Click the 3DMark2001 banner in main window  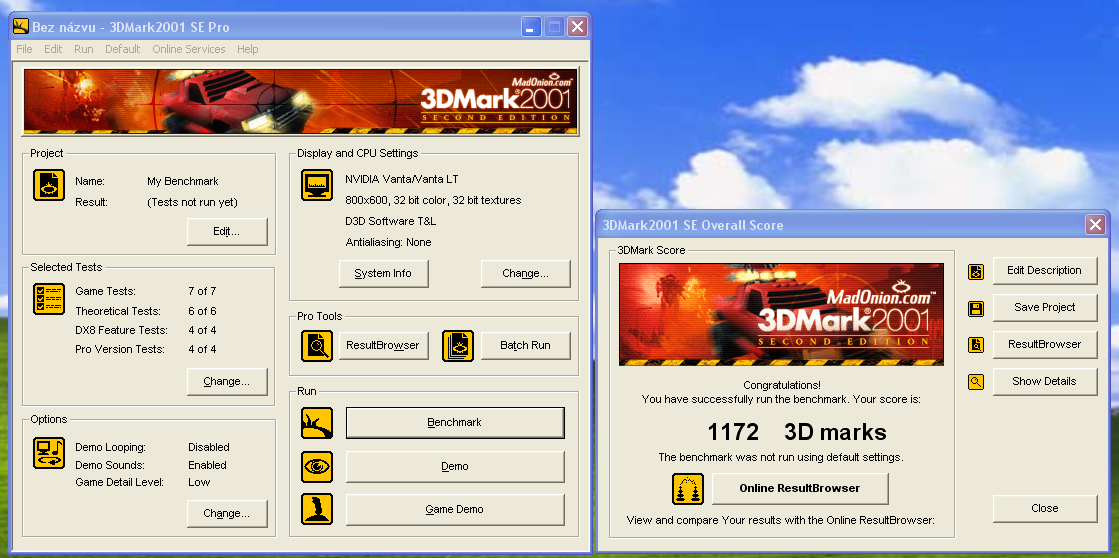click(x=300, y=101)
